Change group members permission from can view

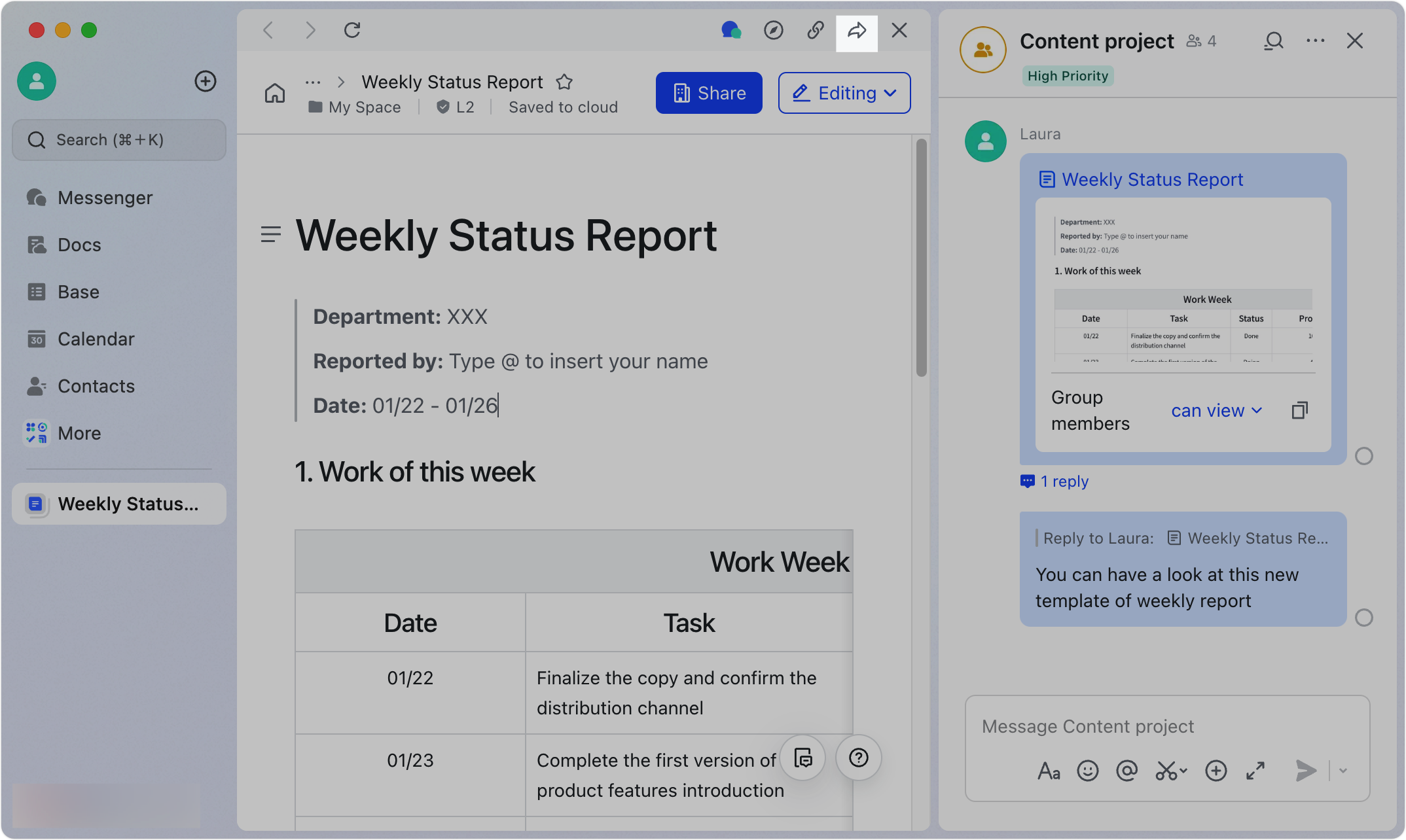click(1216, 410)
